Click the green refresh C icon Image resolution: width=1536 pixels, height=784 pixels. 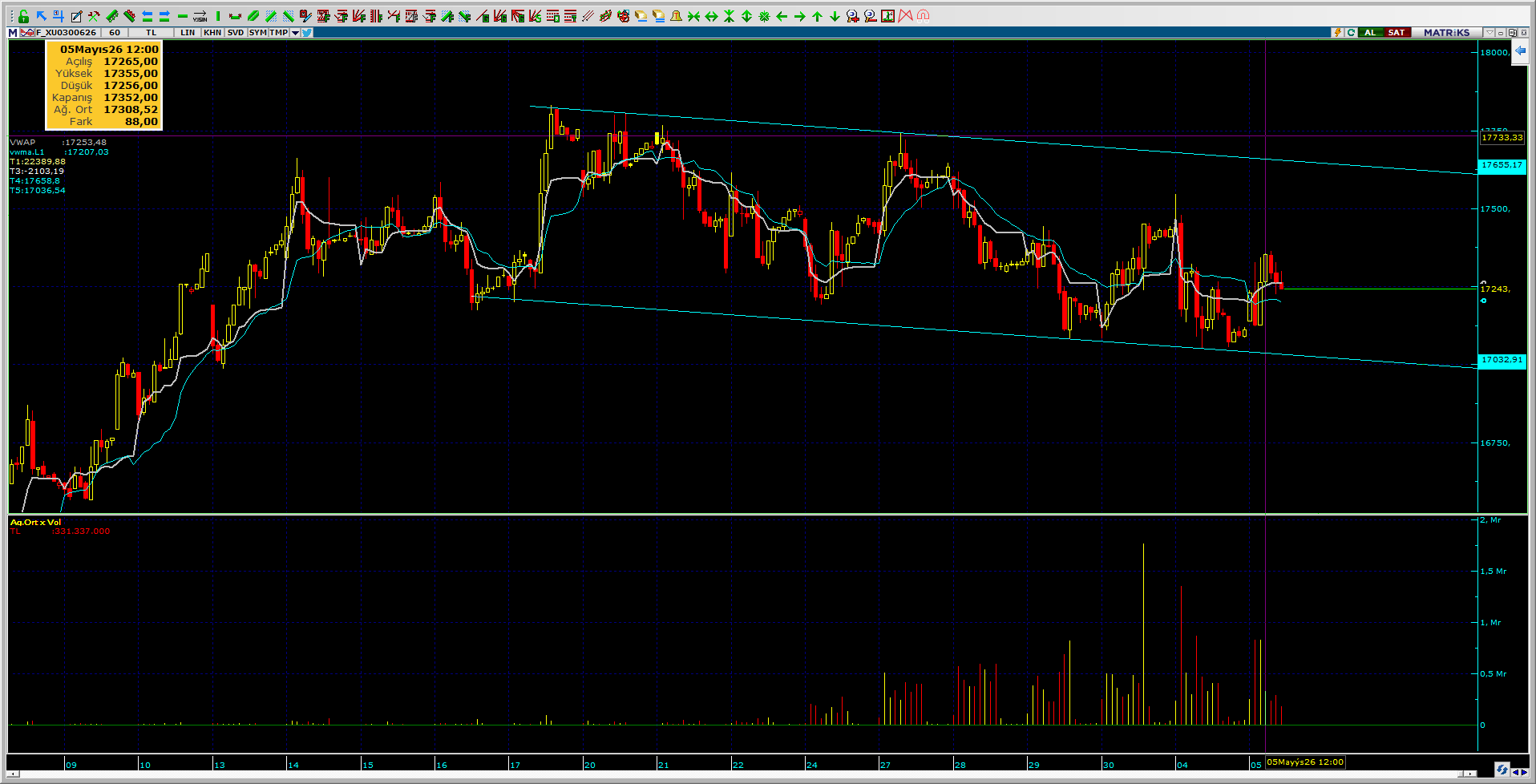point(1352,33)
